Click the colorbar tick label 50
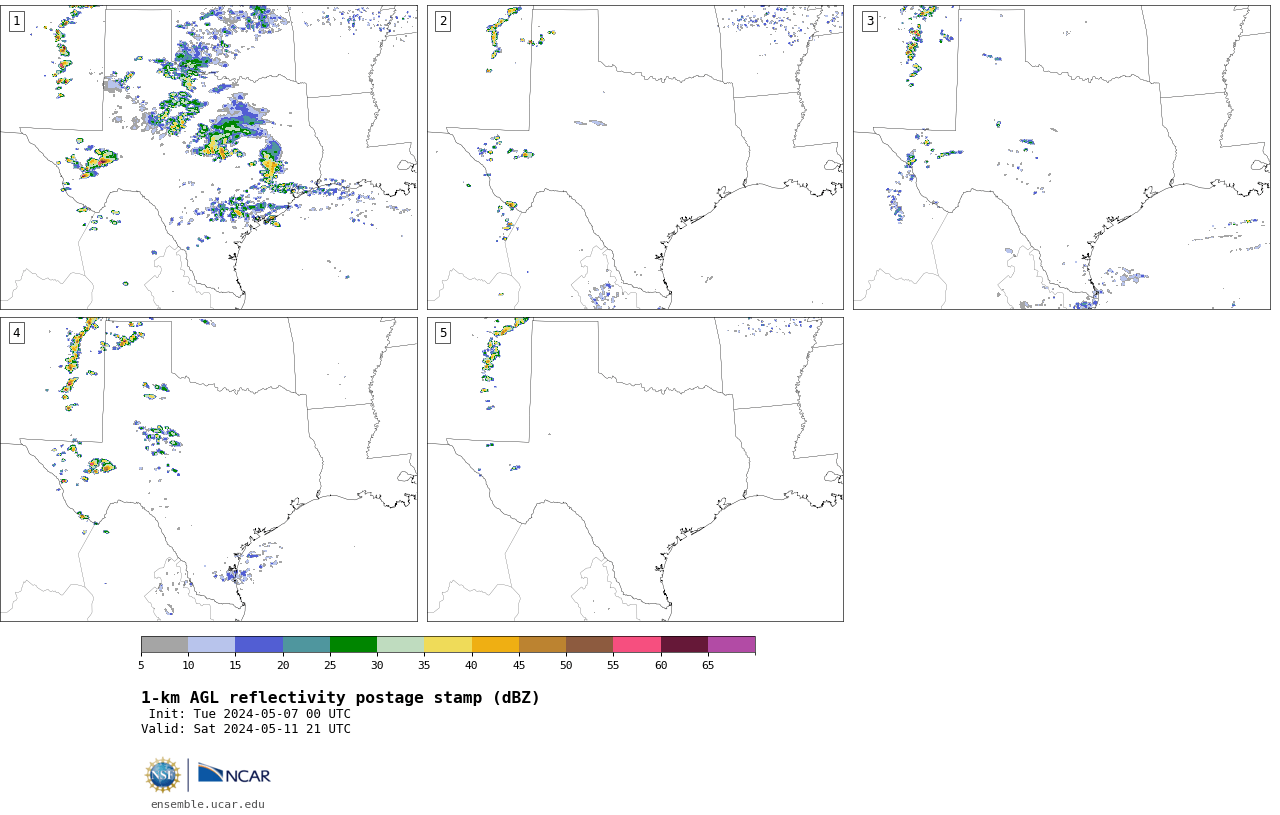Image resolution: width=1280 pixels, height=815 pixels. pos(566,665)
